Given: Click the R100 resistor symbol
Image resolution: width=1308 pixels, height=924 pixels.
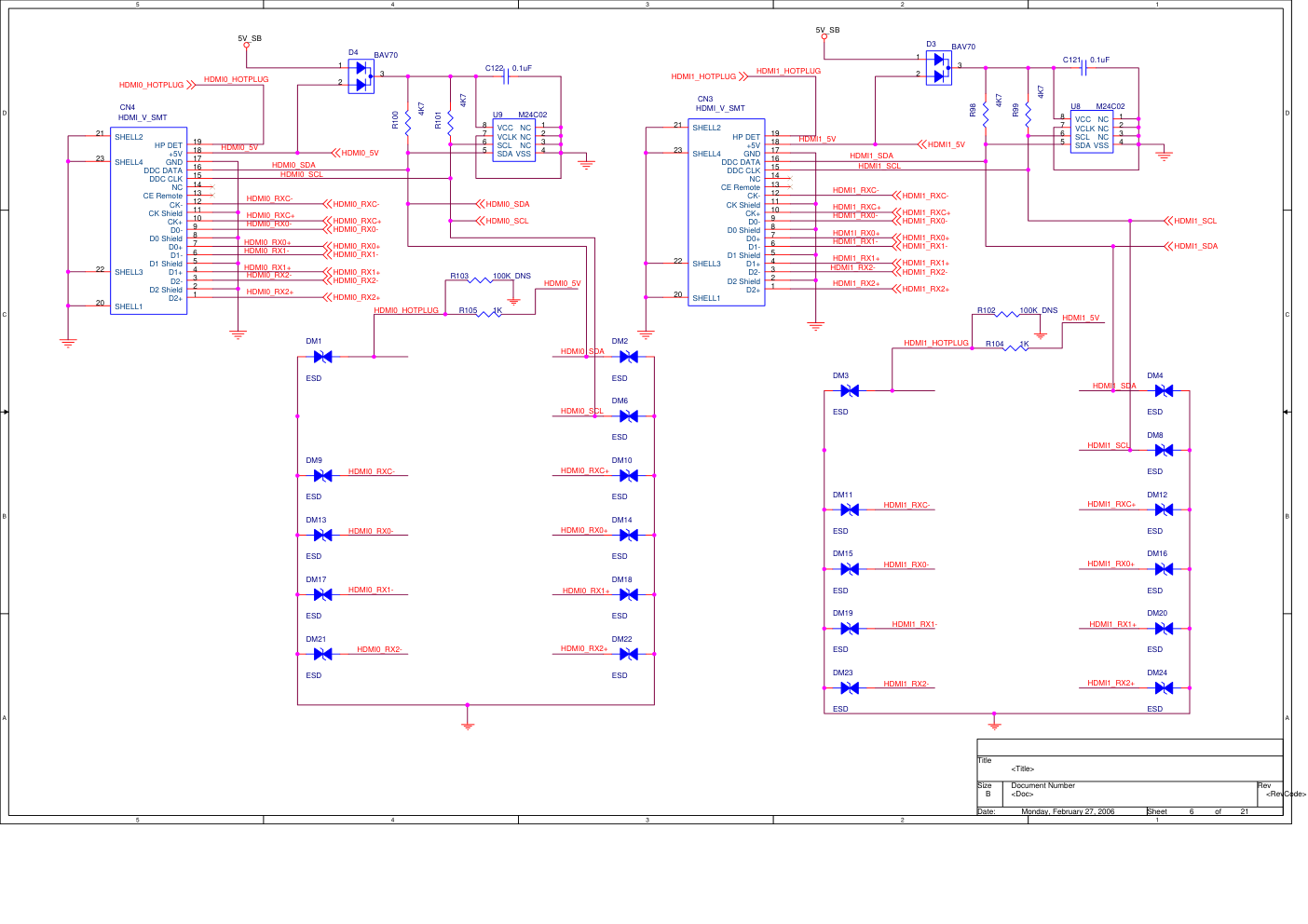Looking at the screenshot, I should pos(408,121).
